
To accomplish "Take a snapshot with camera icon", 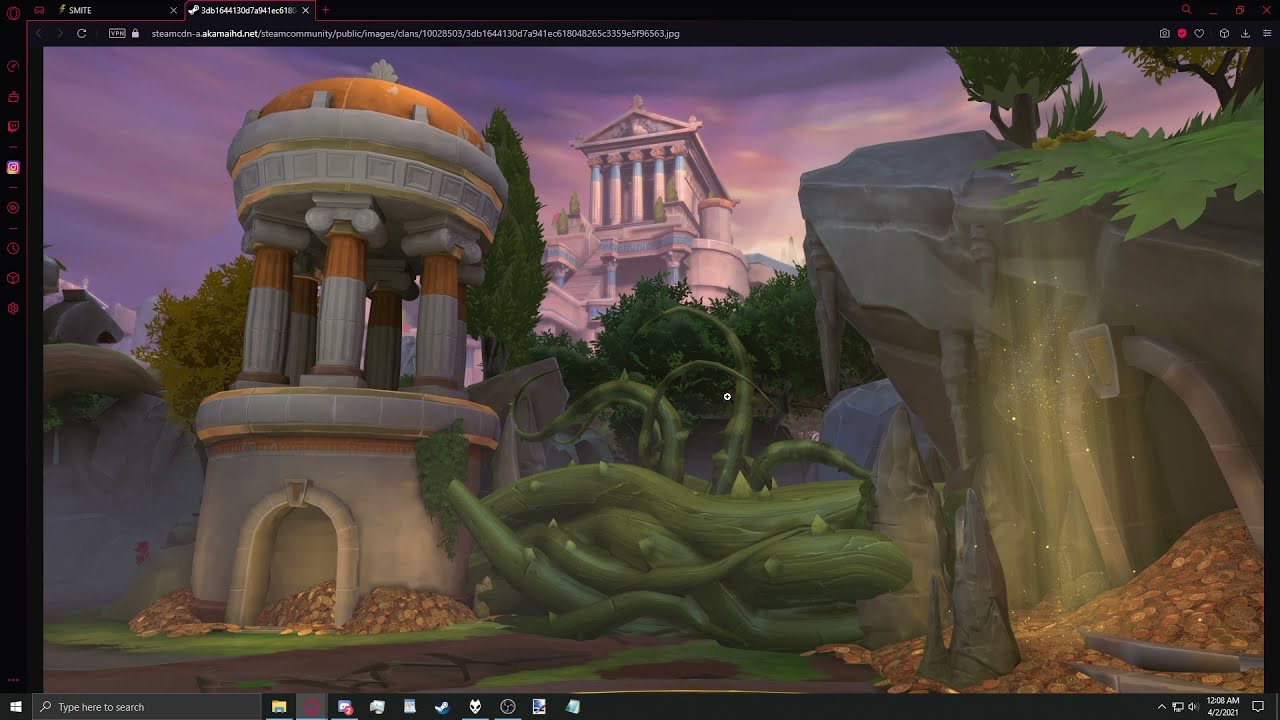I will pos(1164,33).
